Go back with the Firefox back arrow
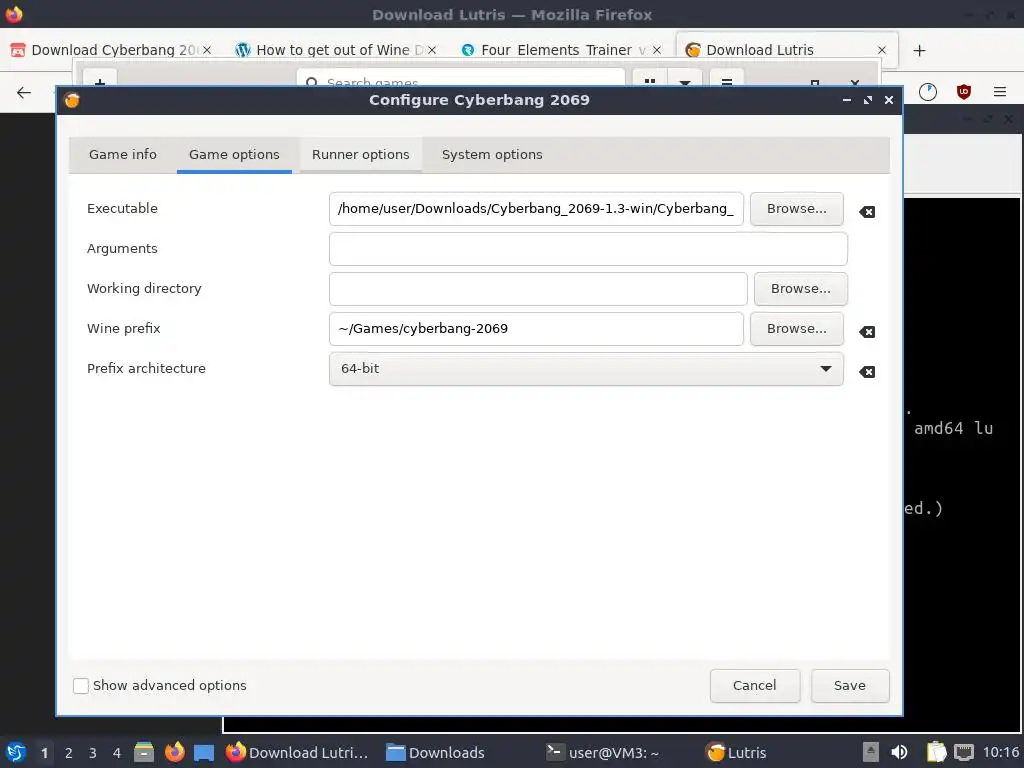The image size is (1024, 768). click(24, 93)
